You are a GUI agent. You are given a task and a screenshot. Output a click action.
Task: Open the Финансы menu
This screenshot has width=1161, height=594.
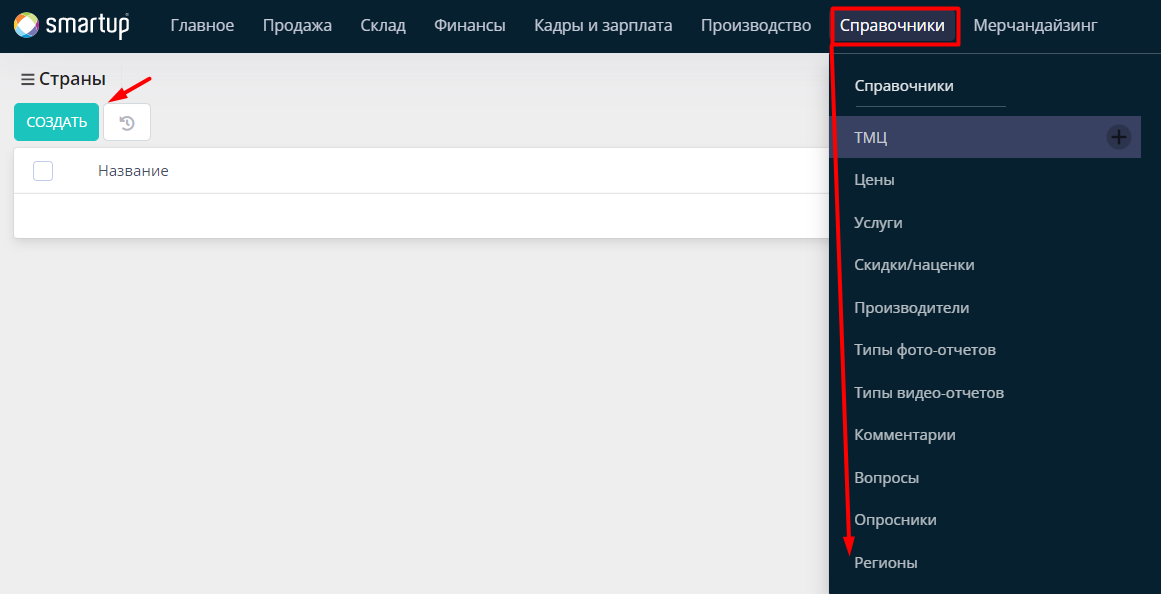tap(469, 26)
